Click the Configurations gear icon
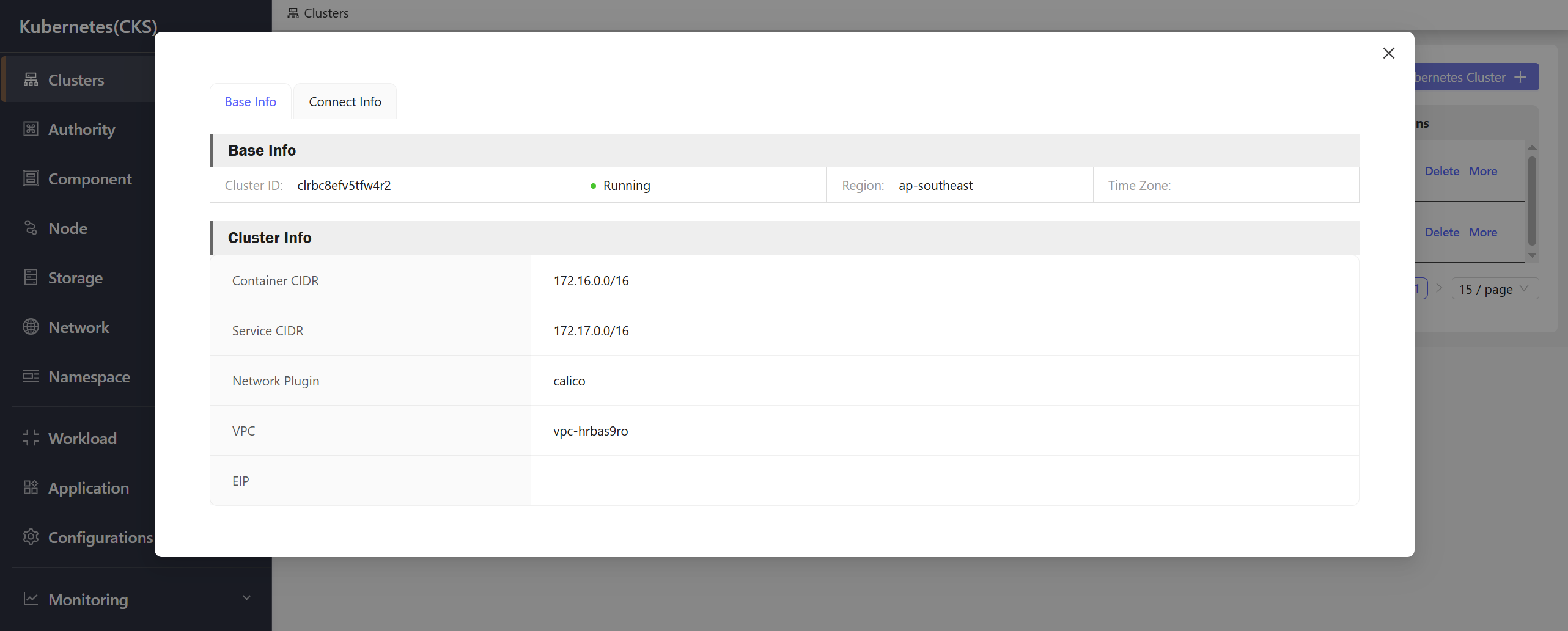The height and width of the screenshot is (631, 1568). tap(31, 537)
